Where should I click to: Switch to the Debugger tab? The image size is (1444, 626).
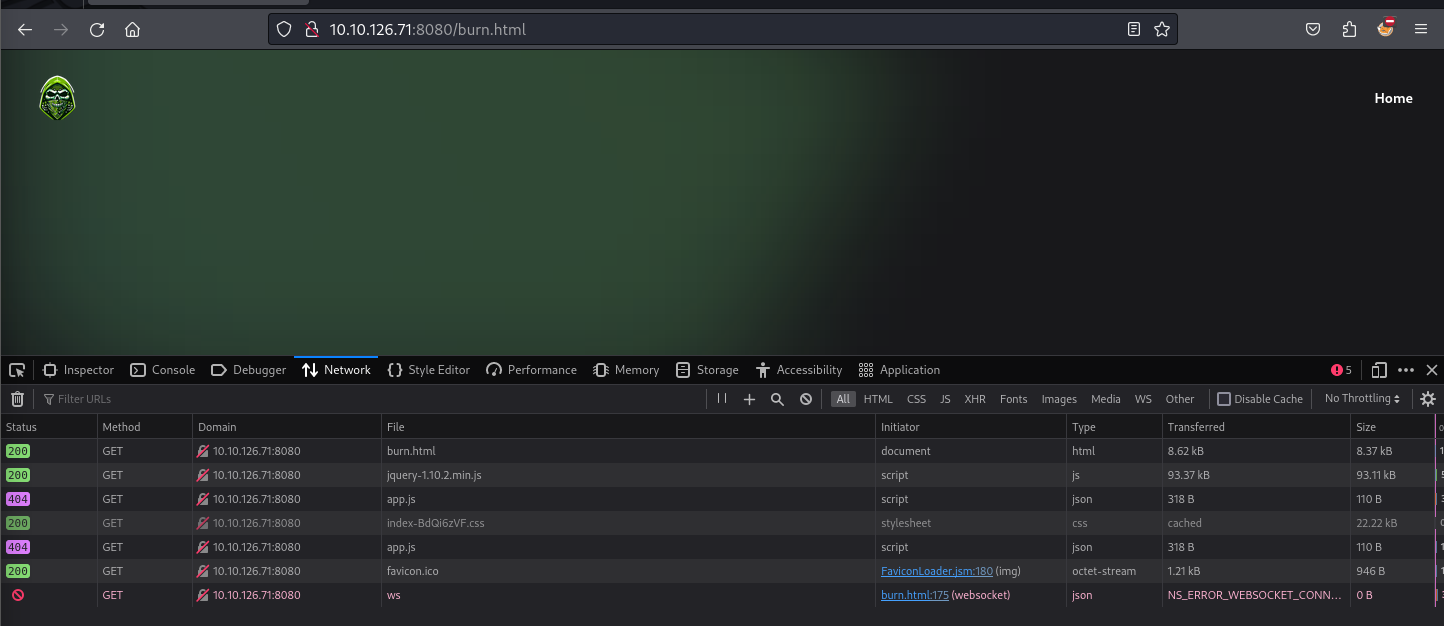tap(249, 370)
